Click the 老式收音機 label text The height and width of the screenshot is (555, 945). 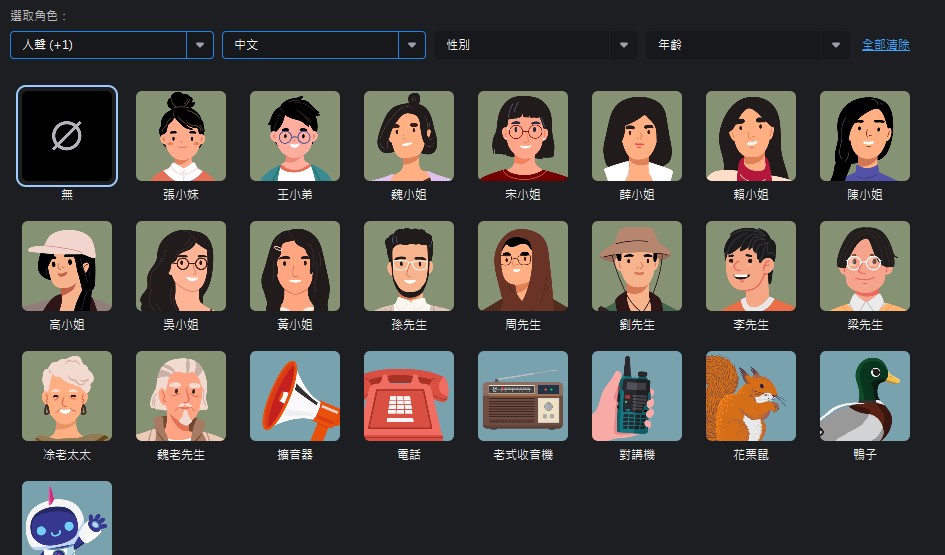point(523,455)
